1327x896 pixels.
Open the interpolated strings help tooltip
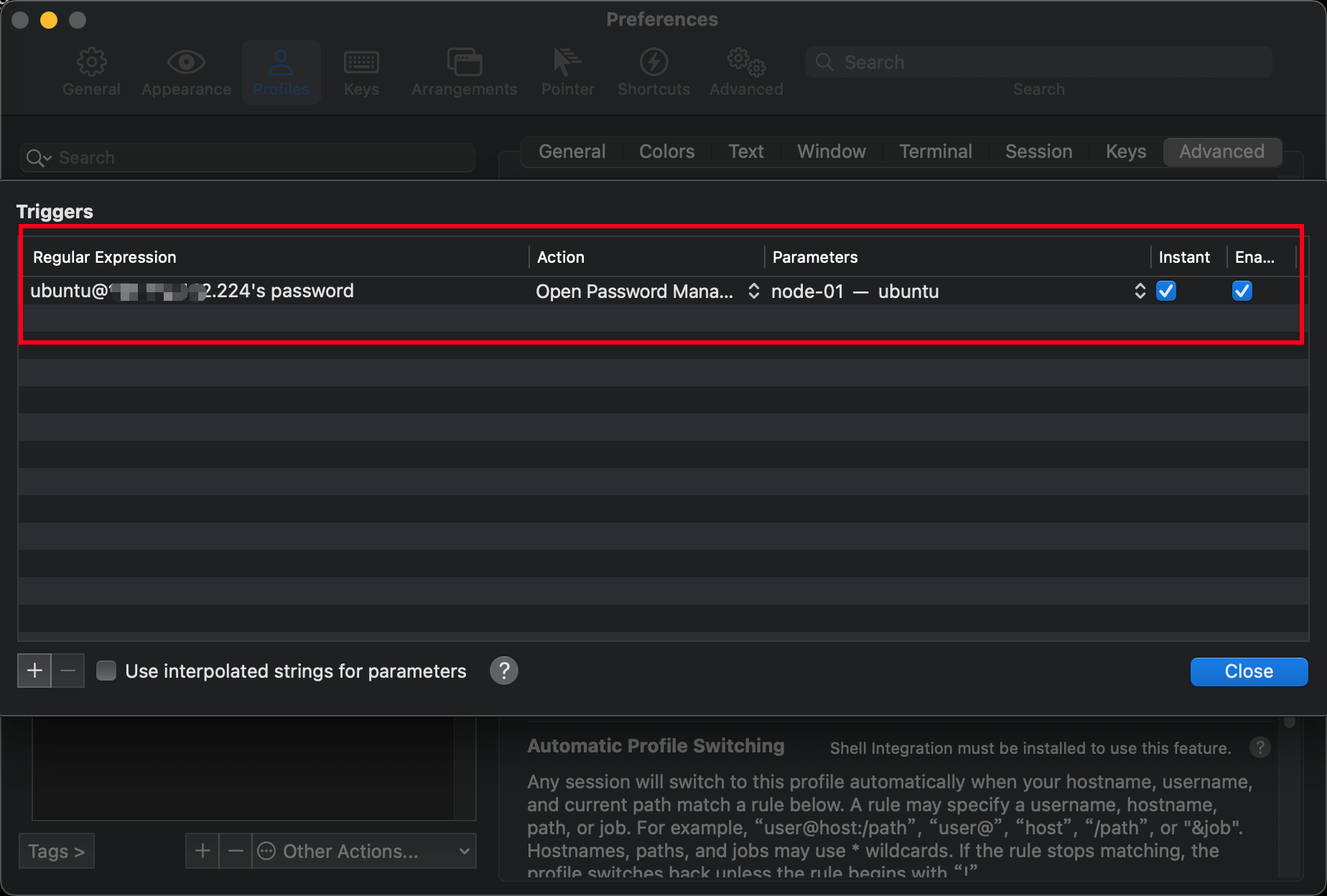pos(503,671)
